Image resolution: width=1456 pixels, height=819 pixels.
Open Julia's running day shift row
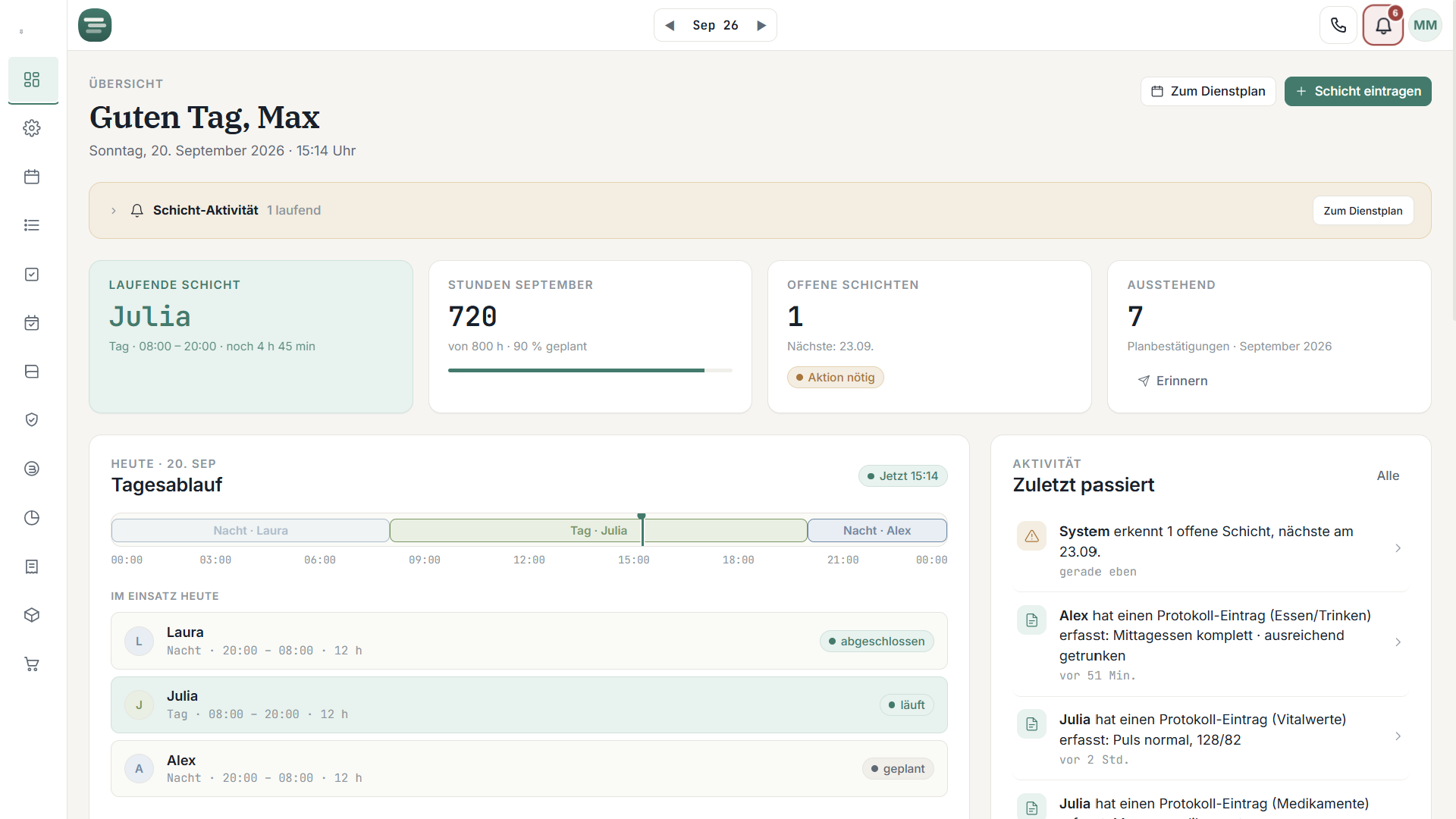click(x=529, y=705)
